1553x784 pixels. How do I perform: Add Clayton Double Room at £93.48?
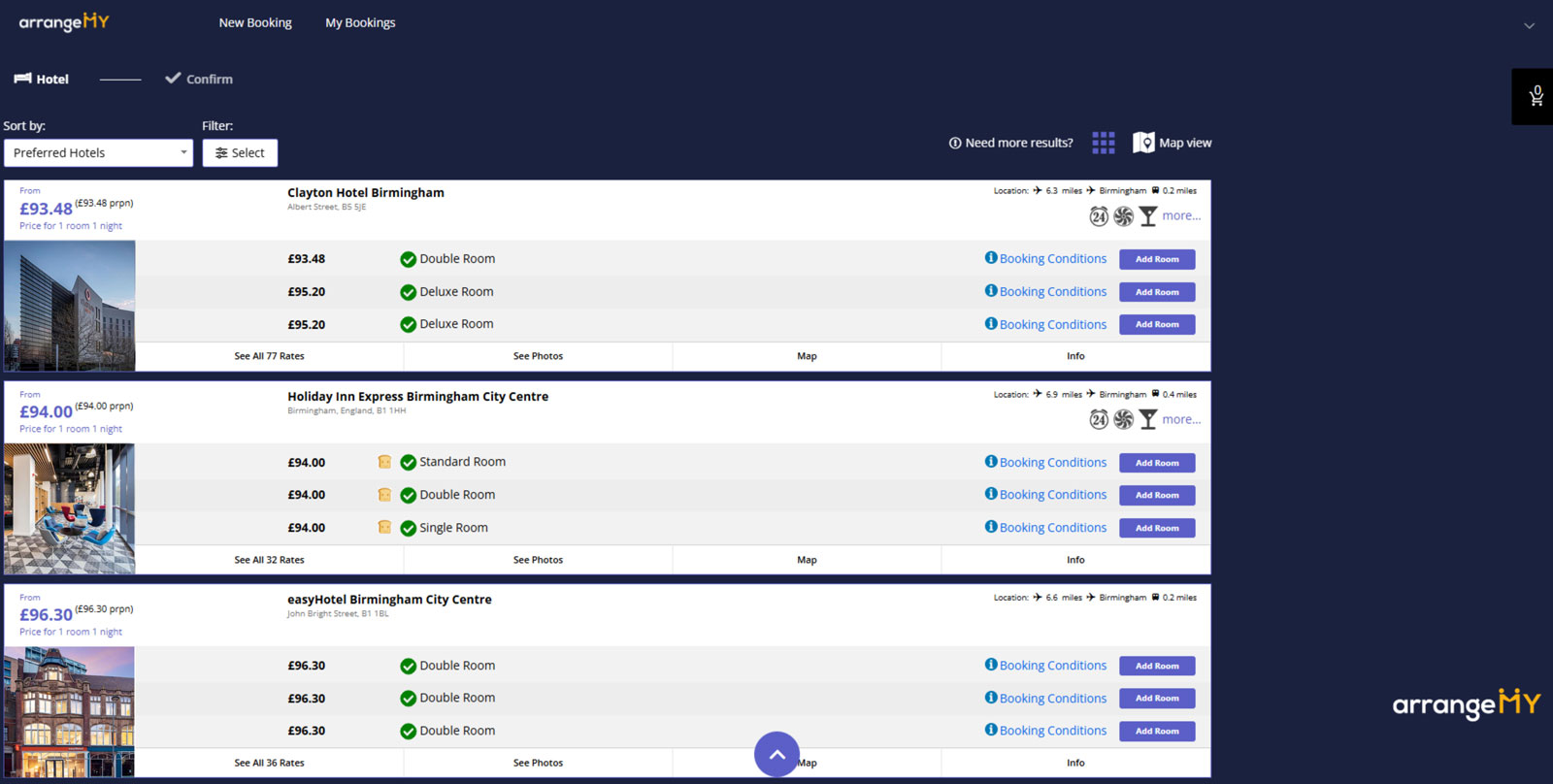click(x=1157, y=259)
